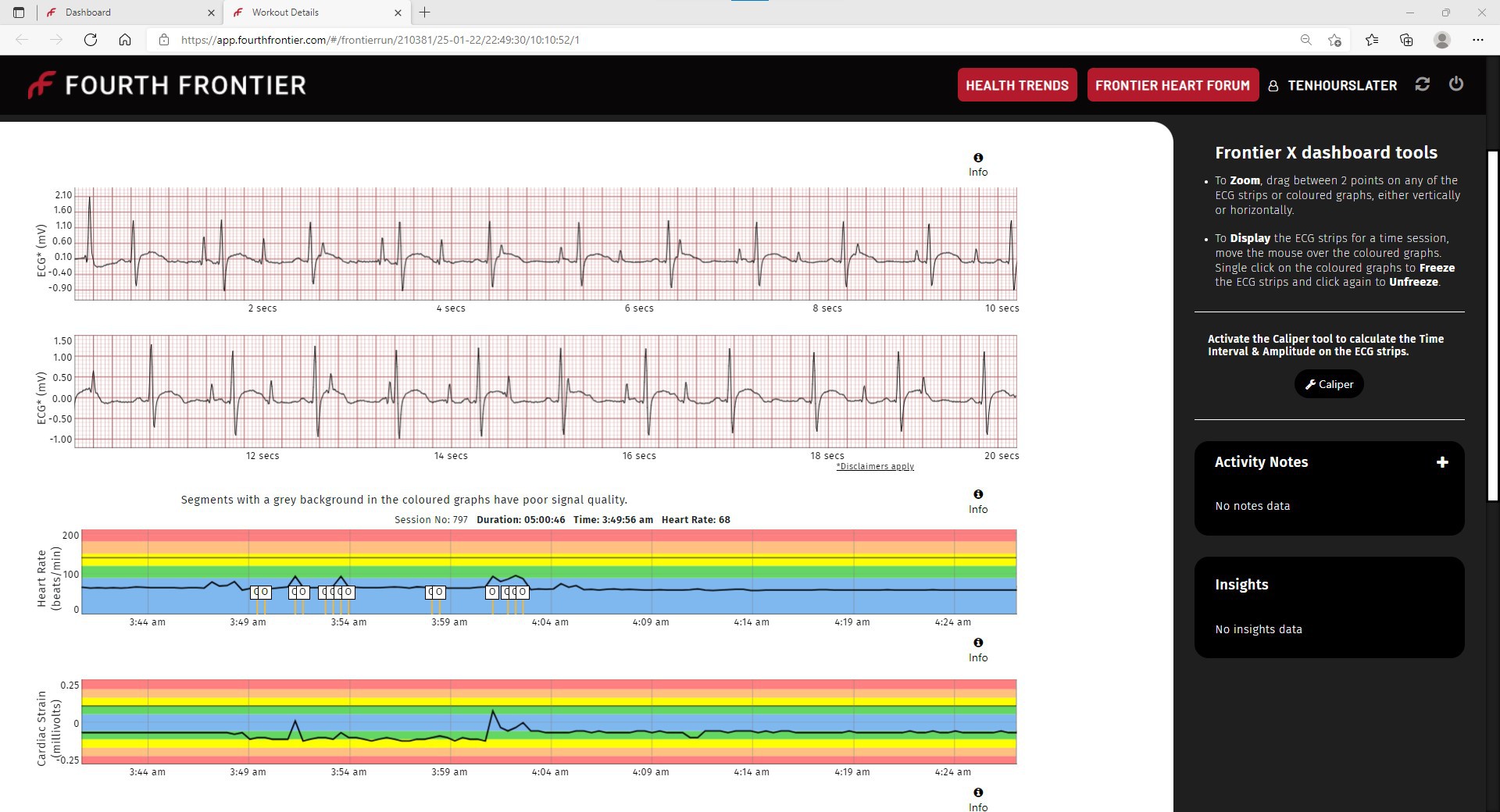Add a new activity note with plus icon
The height and width of the screenshot is (812, 1500).
1442,462
